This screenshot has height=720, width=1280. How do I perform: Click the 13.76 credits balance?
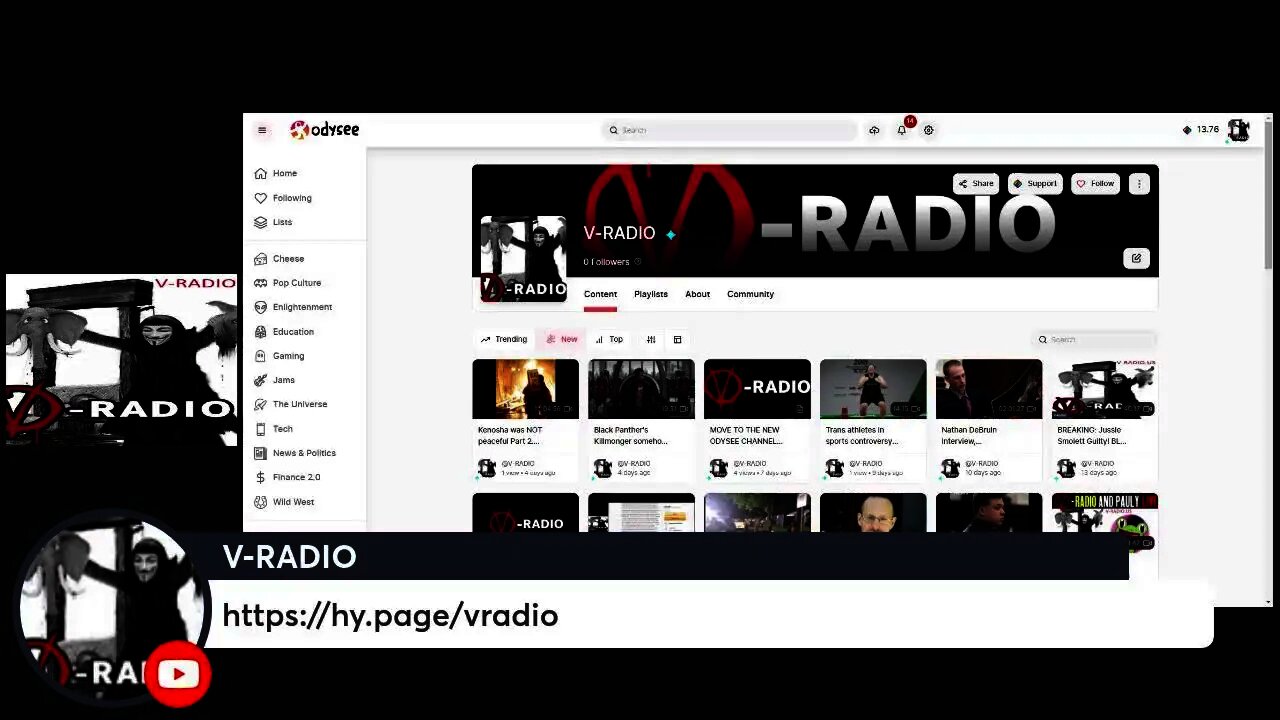1200,130
